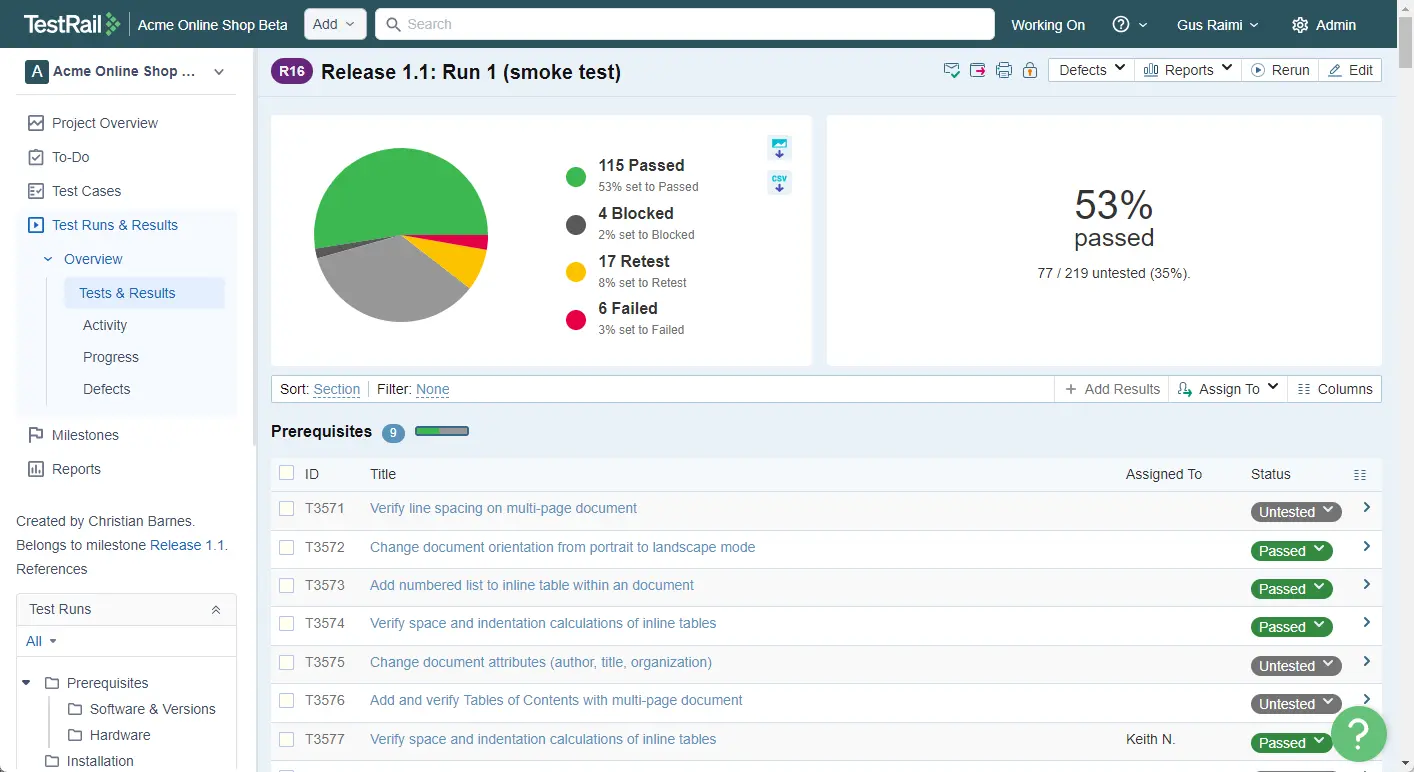Open the green help question mark bubble
This screenshot has width=1414, height=772.
(1358, 734)
